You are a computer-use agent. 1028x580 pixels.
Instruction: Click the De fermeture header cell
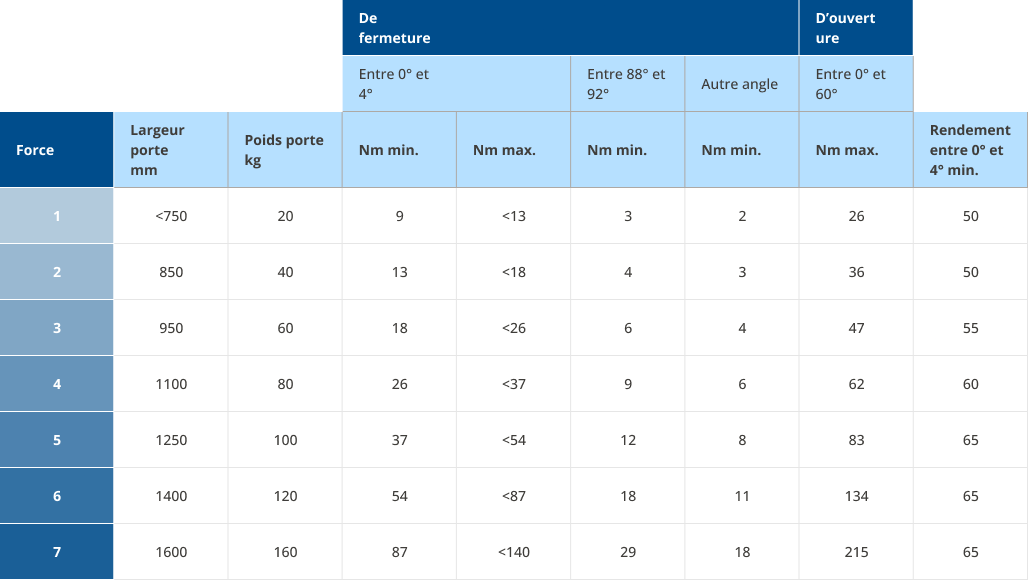coord(570,28)
